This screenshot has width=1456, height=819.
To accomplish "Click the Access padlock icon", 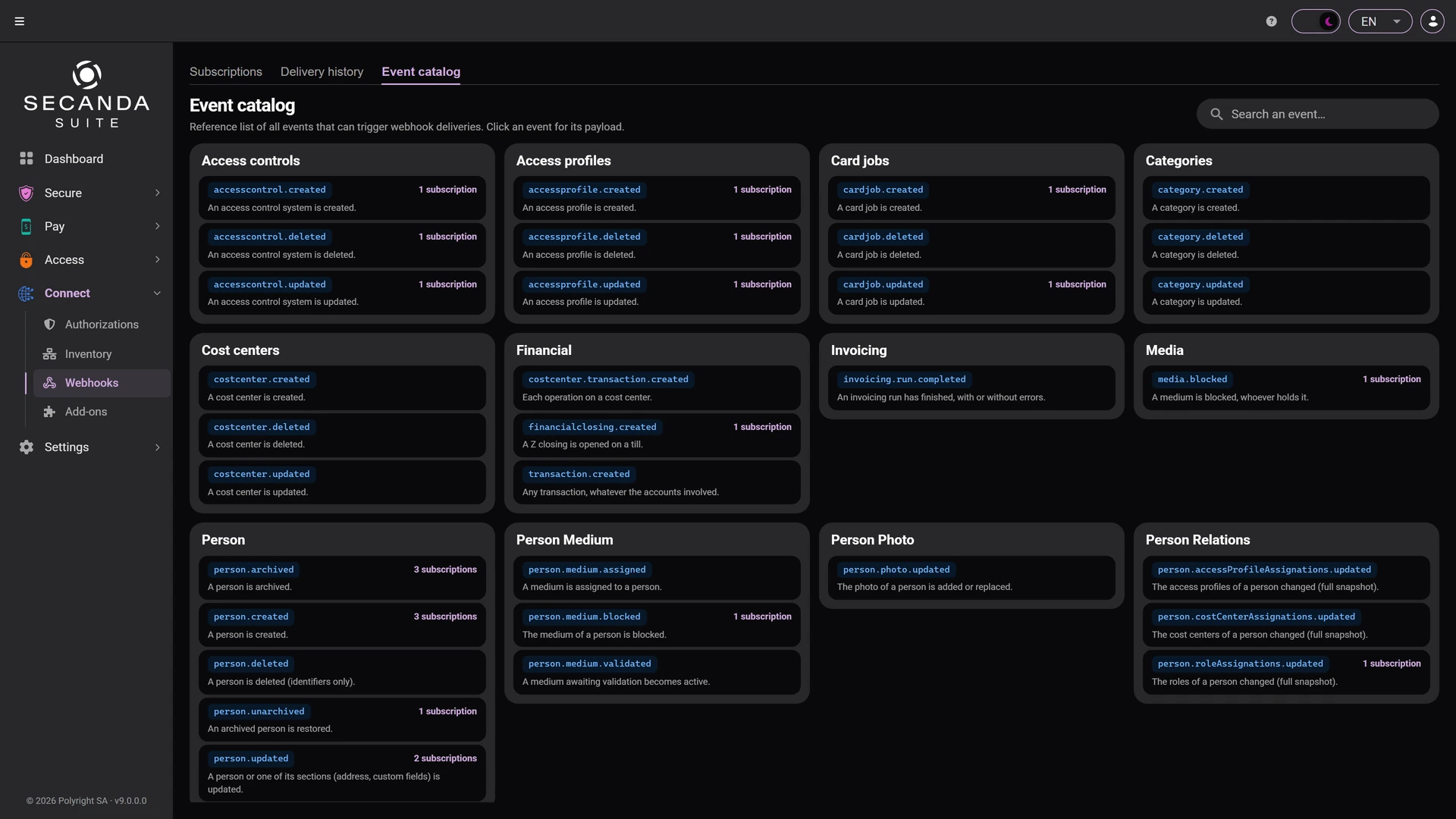I will click(27, 260).
